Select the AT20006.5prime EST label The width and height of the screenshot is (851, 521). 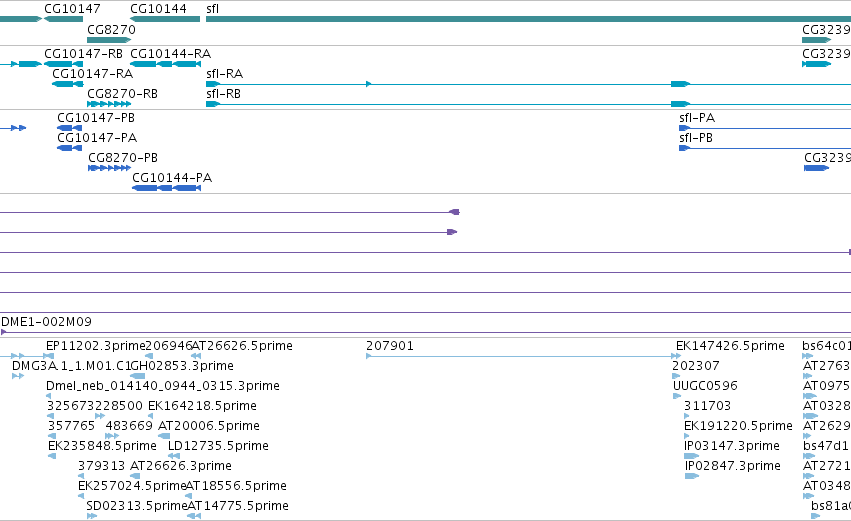tap(208, 425)
